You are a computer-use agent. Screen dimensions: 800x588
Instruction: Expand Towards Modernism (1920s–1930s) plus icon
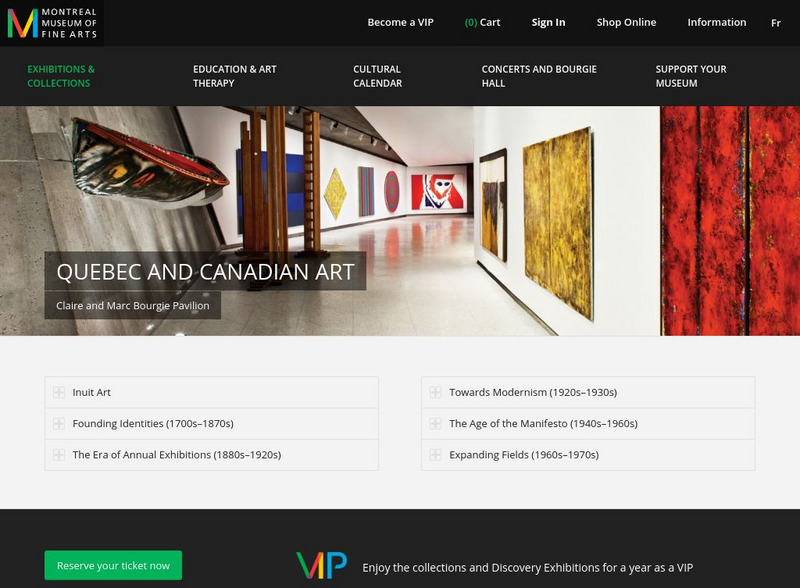point(435,392)
